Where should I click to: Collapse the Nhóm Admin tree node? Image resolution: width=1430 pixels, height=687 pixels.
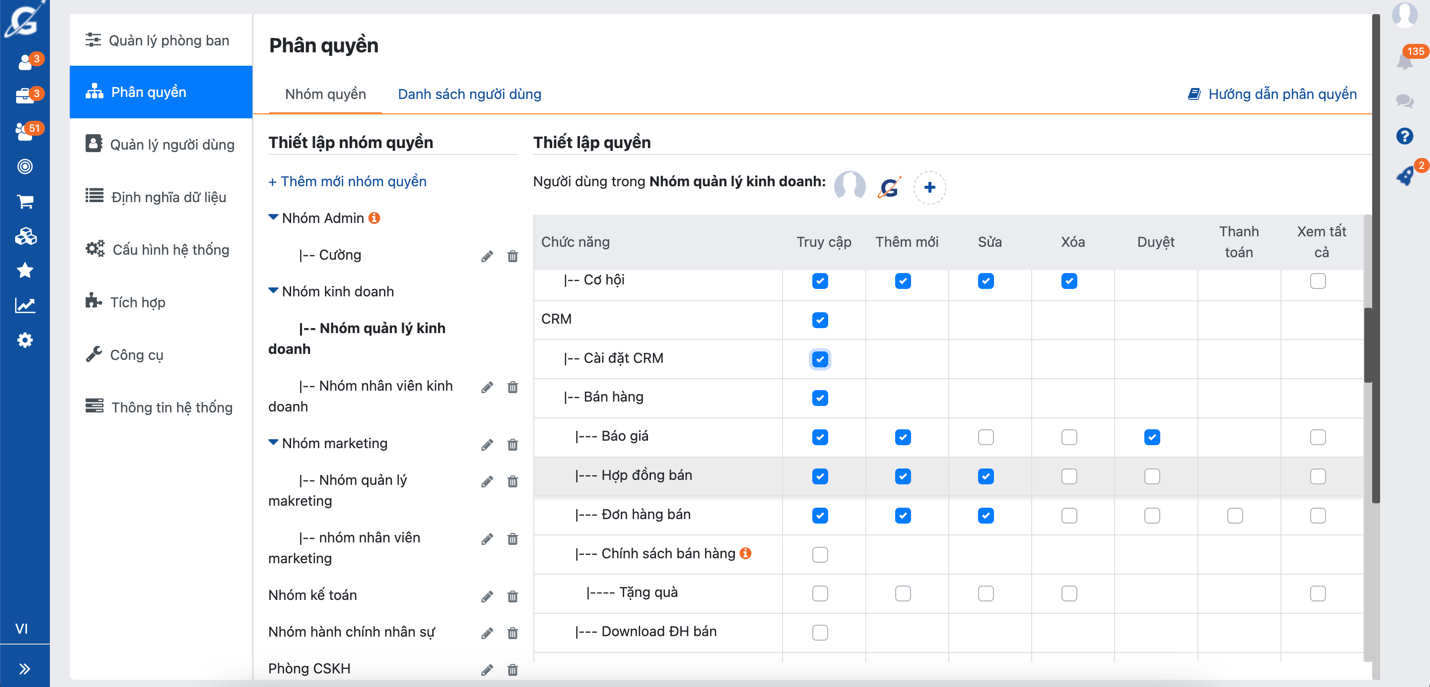tap(273, 218)
